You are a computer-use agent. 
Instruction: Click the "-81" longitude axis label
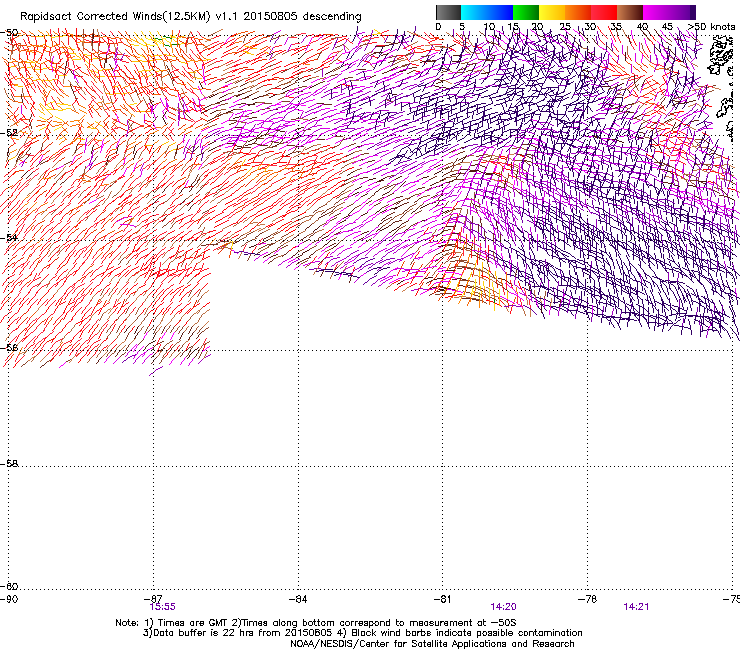442,599
